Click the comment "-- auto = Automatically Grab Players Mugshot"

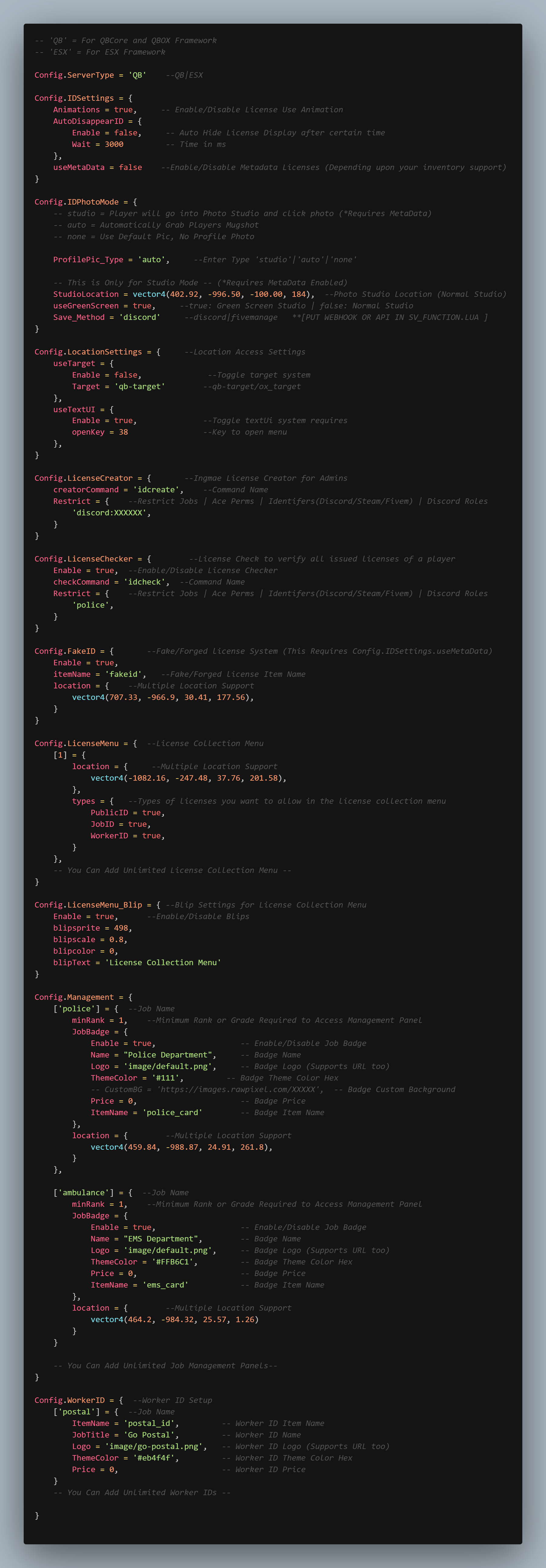pos(156,225)
